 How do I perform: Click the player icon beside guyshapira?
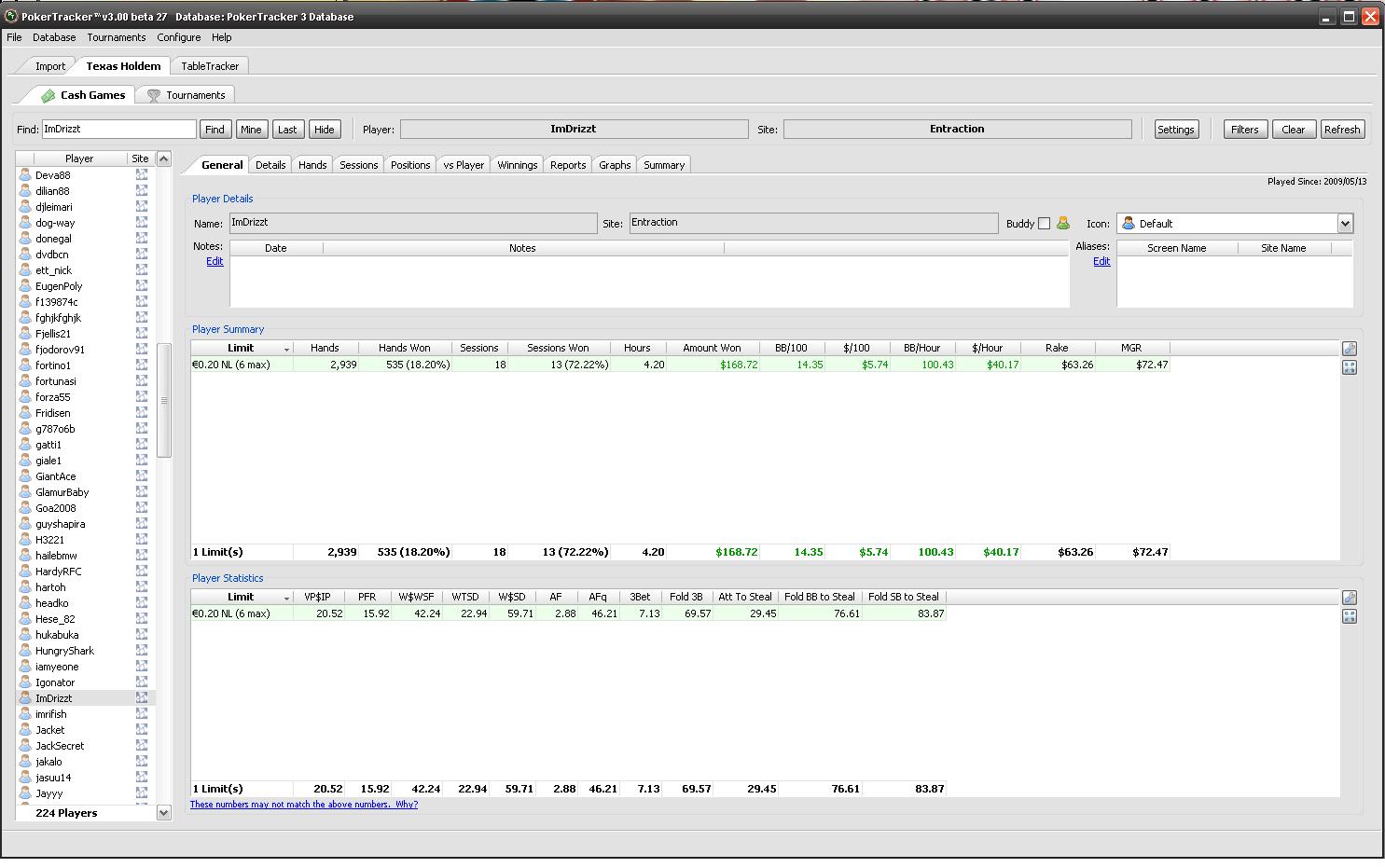click(25, 524)
